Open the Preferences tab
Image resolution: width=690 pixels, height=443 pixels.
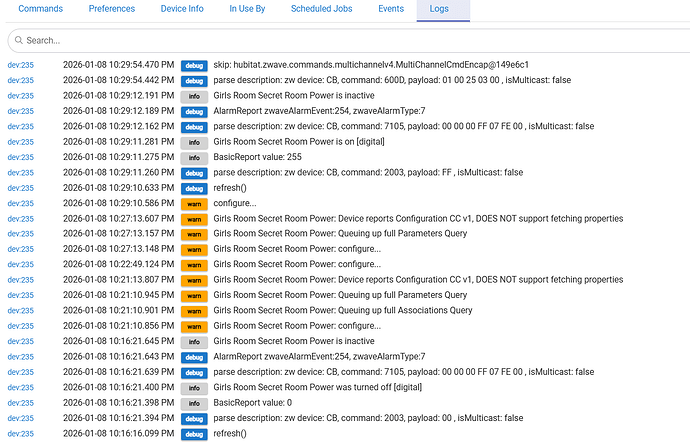(111, 9)
